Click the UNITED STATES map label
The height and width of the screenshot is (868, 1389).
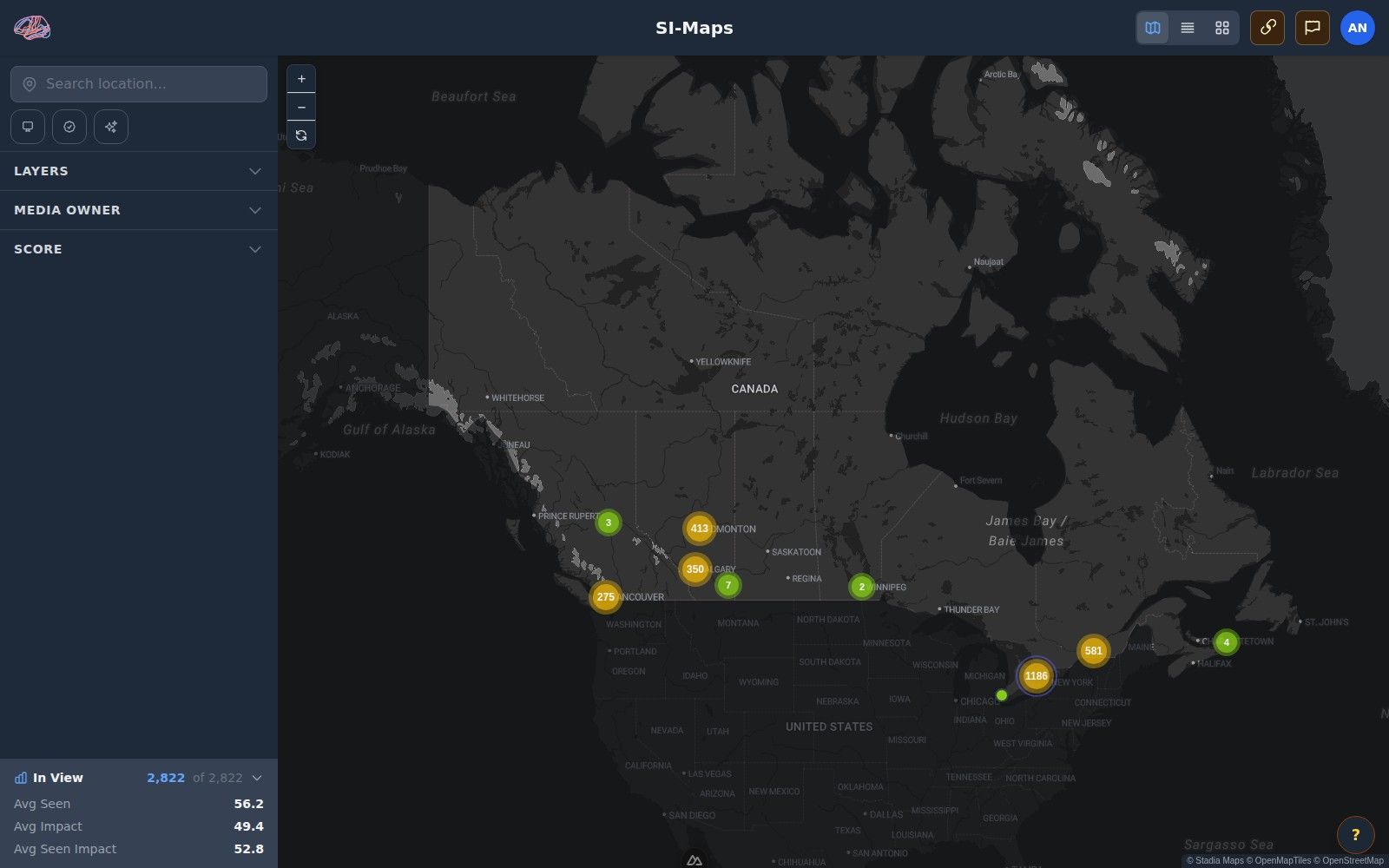[x=829, y=727]
